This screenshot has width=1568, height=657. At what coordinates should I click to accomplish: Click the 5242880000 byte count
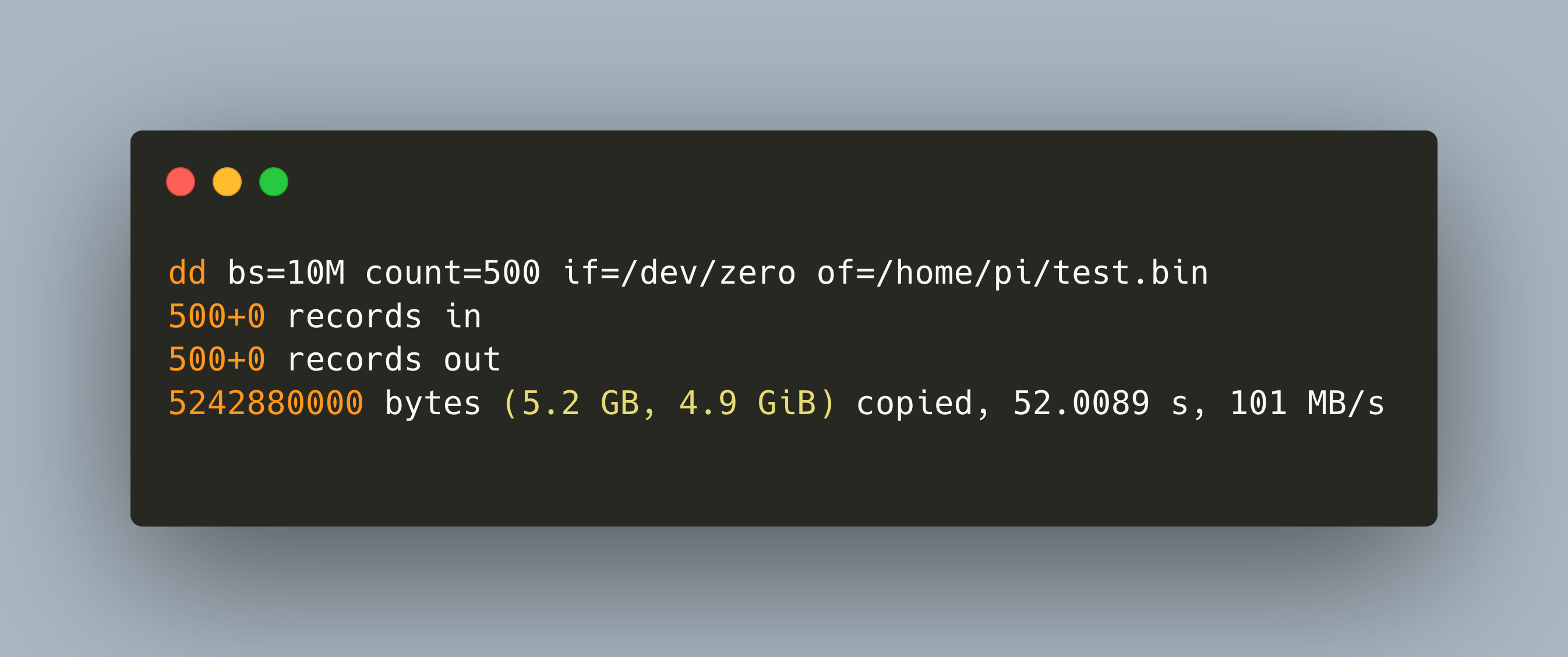266,403
